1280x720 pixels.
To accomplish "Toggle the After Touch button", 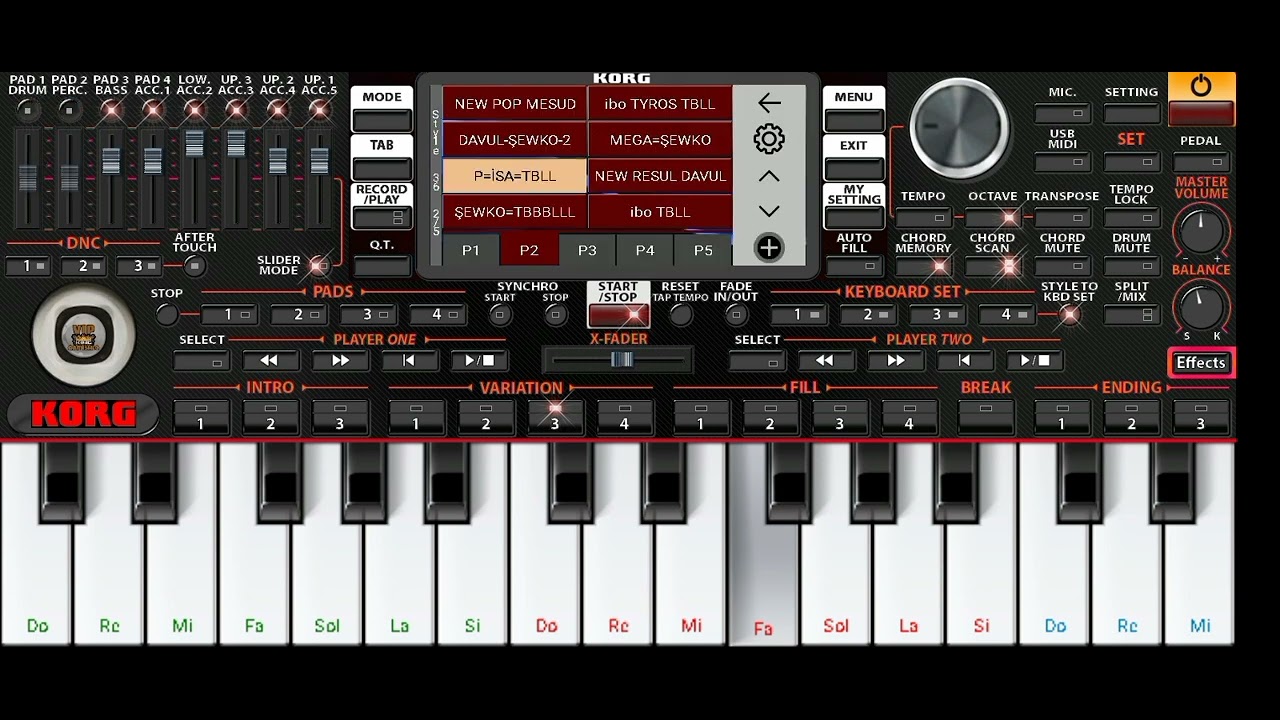I will [x=195, y=266].
